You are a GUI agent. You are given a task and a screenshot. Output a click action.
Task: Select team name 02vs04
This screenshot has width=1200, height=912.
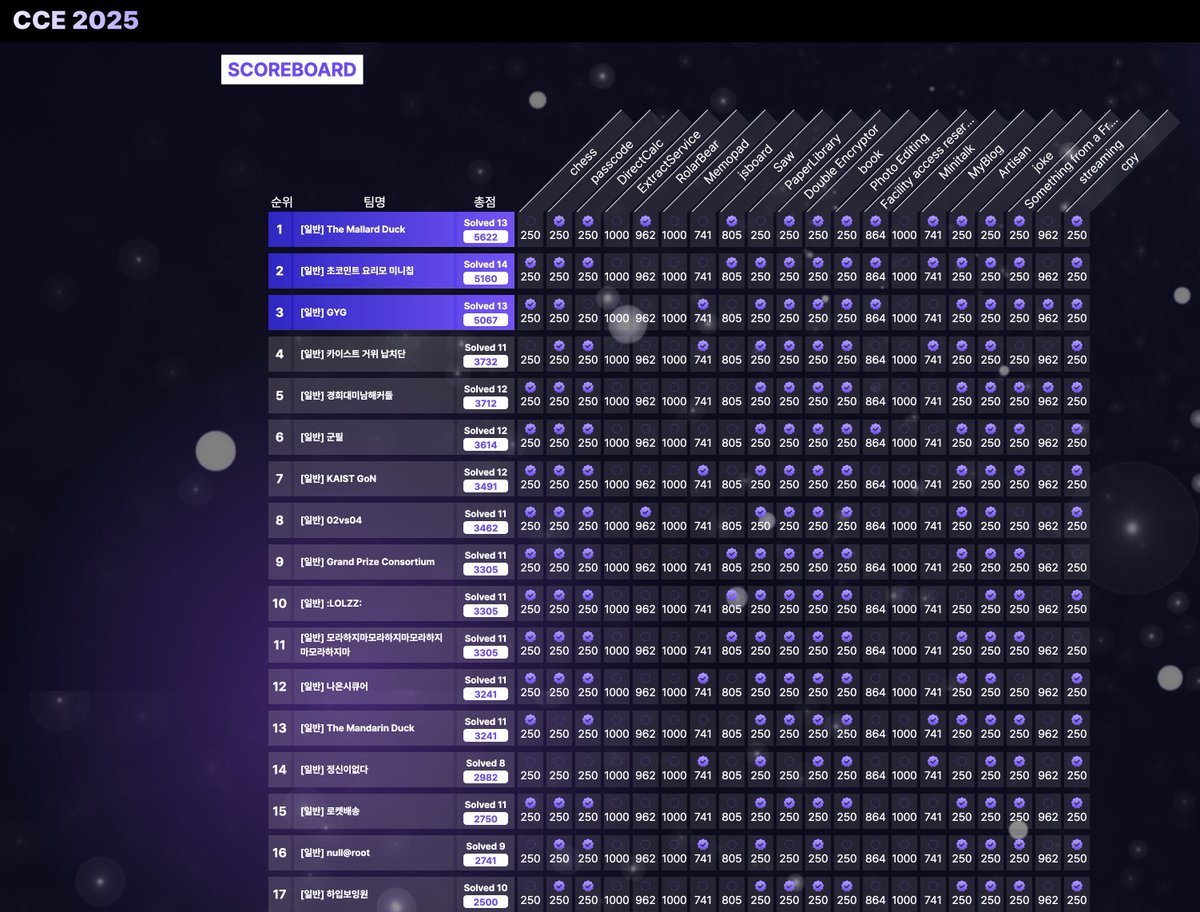pos(330,520)
